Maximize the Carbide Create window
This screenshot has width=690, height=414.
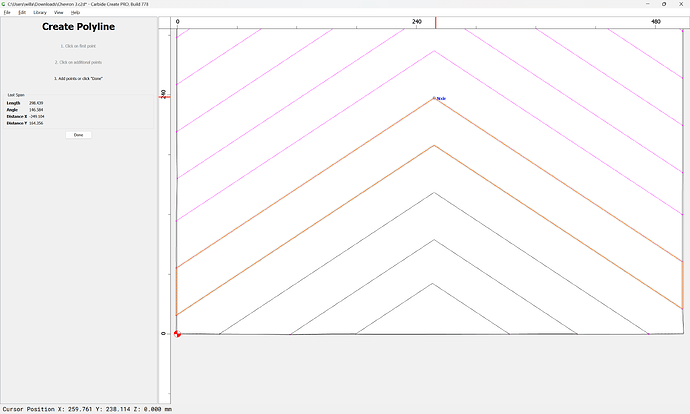coord(664,4)
